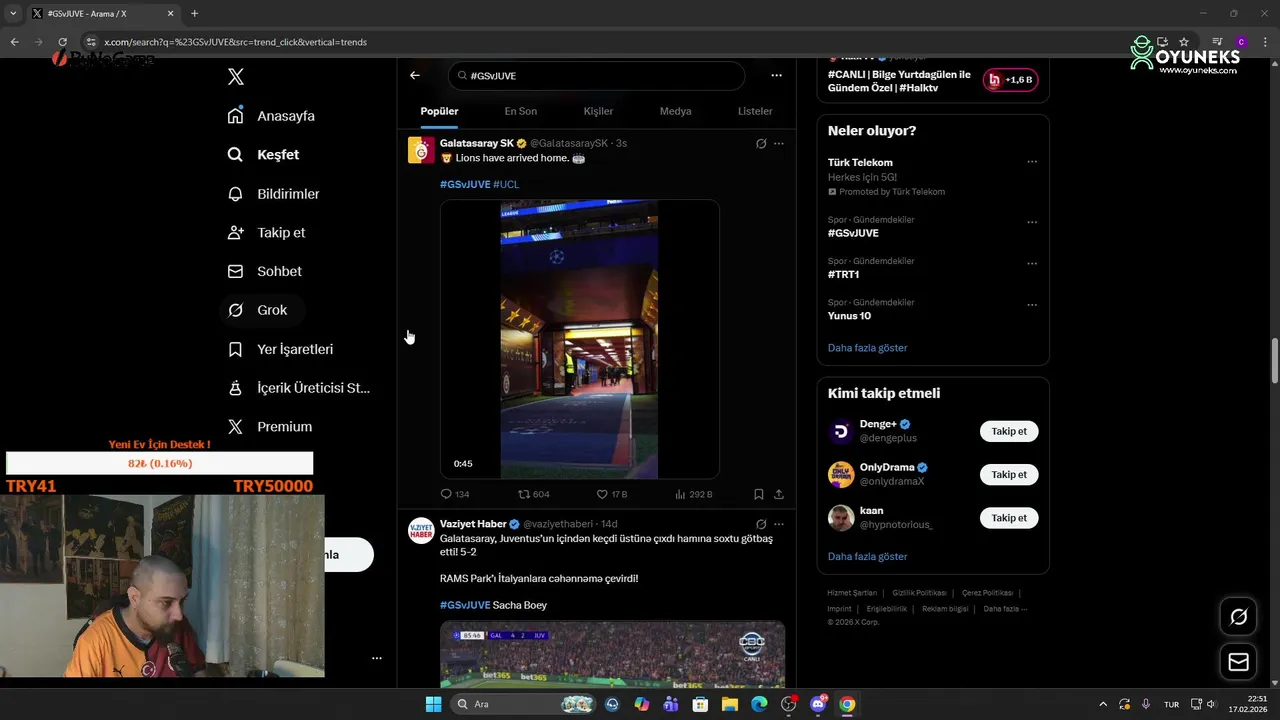The width and height of the screenshot is (1280, 720).
Task: Play the Galatasaray tunnel video
Action: (579, 339)
